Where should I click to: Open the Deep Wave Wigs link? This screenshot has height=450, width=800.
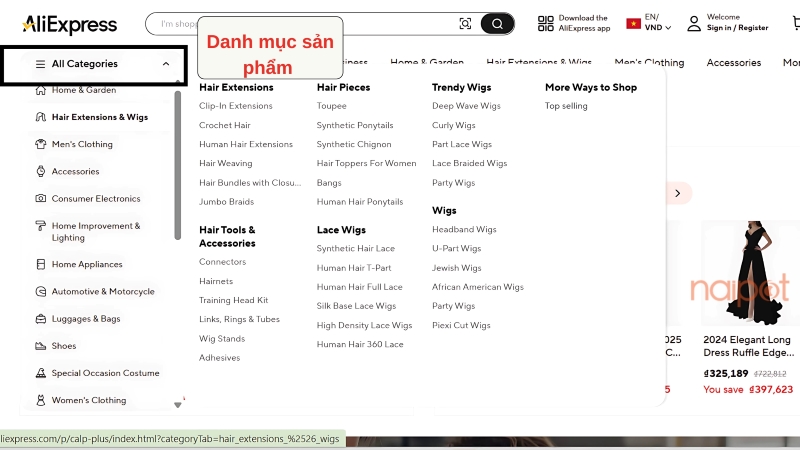pyautogui.click(x=466, y=106)
